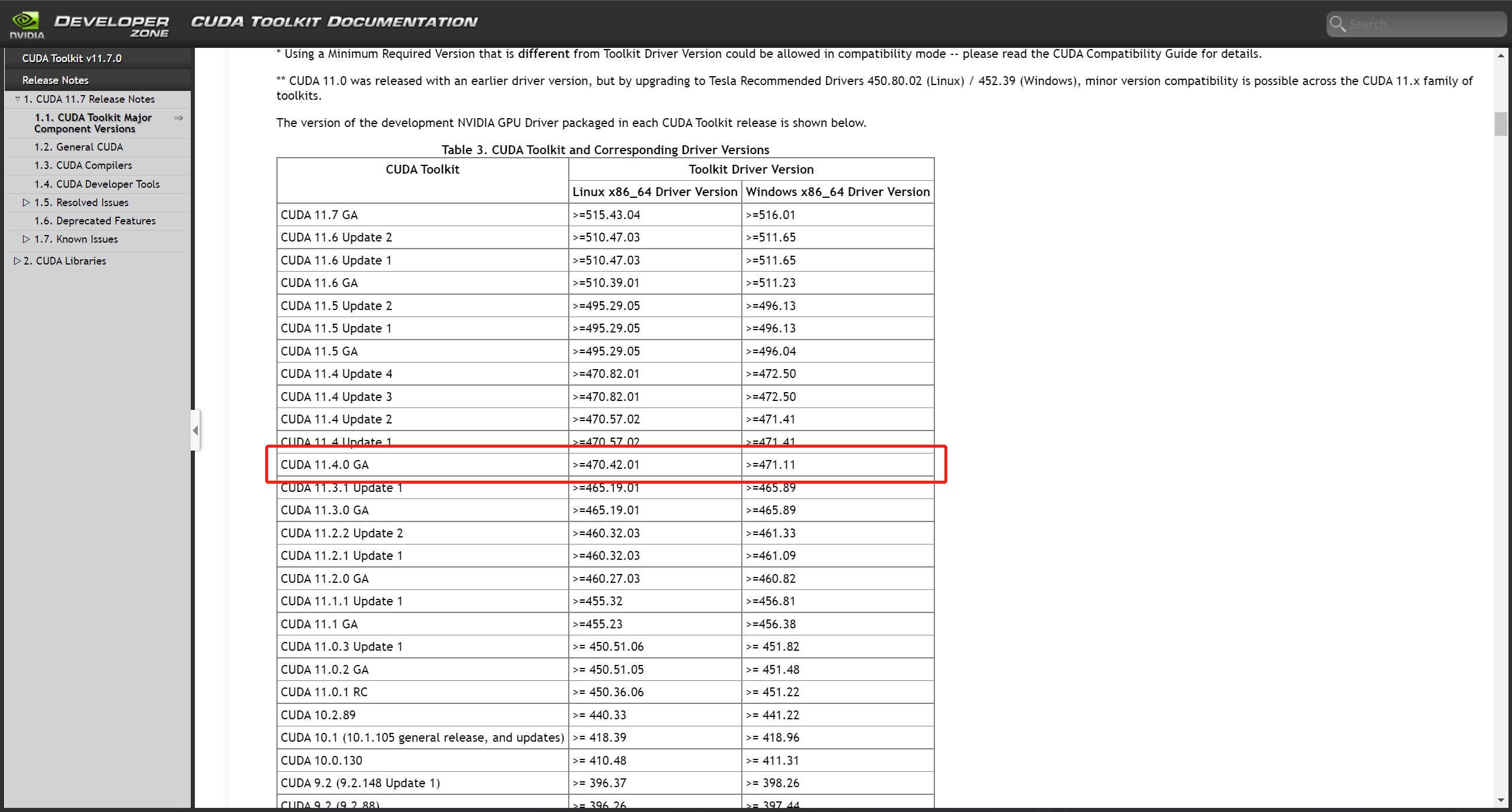Viewport: 1512px width, 812px height.
Task: Expand the 2. CUDA Libraries node
Action: 17,261
